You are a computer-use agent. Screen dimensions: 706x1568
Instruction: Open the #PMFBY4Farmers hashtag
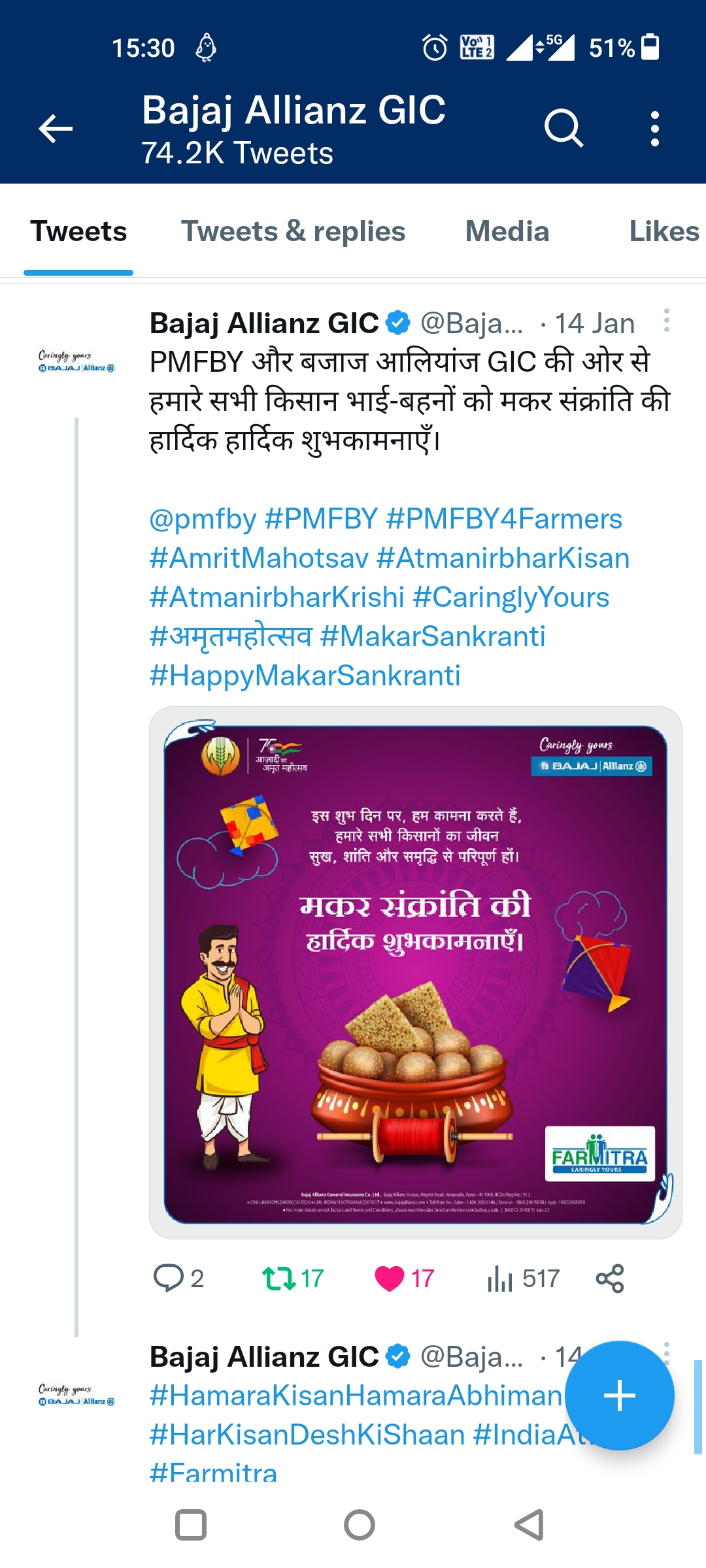504,519
